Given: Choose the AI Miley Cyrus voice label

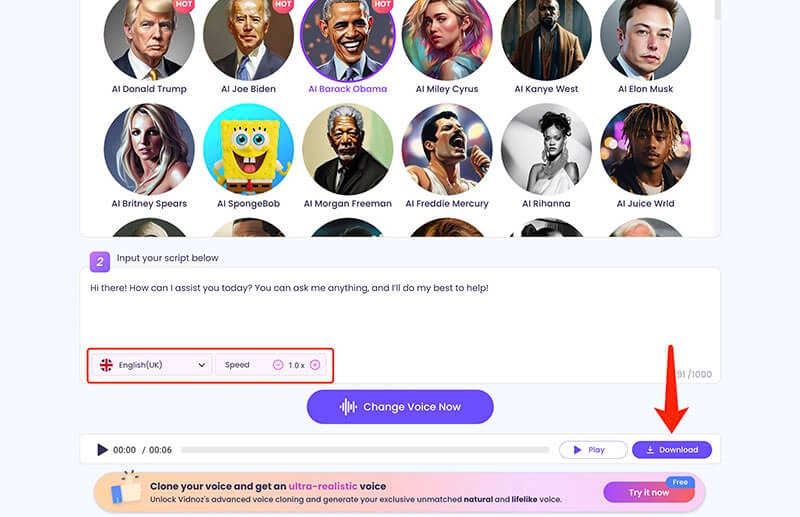Looking at the screenshot, I should [x=447, y=89].
